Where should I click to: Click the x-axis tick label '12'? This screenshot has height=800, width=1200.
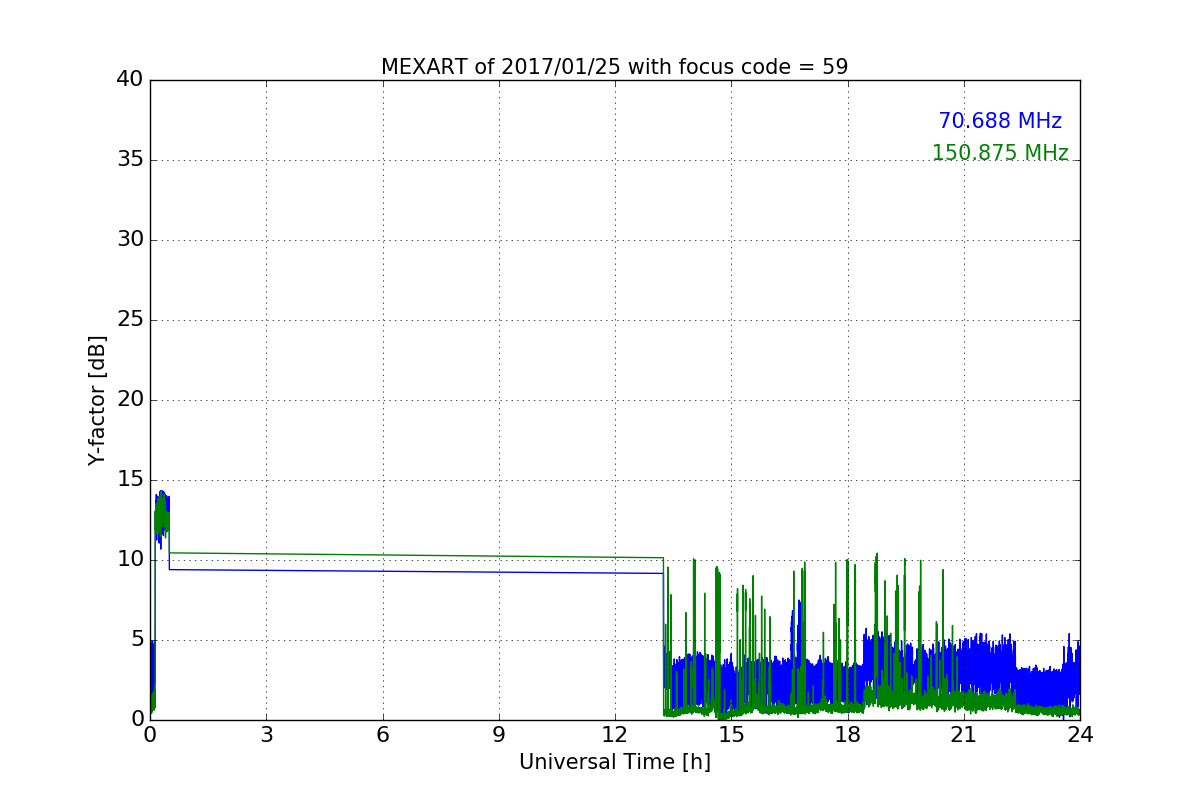(x=615, y=735)
